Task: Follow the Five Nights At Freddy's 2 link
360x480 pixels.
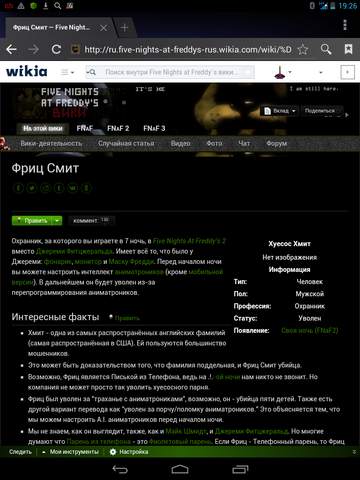Action: [x=189, y=241]
